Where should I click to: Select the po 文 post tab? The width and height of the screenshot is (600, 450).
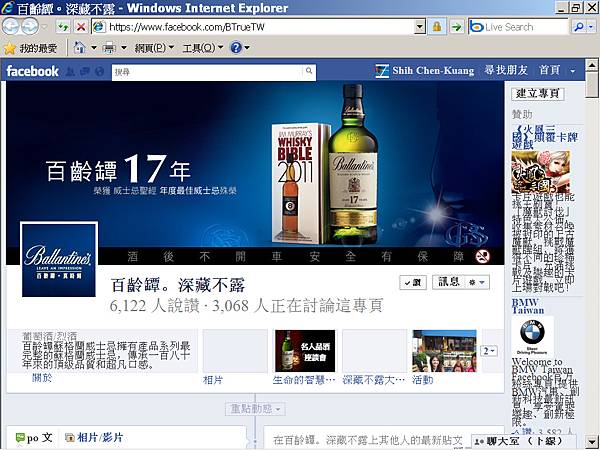(34, 437)
